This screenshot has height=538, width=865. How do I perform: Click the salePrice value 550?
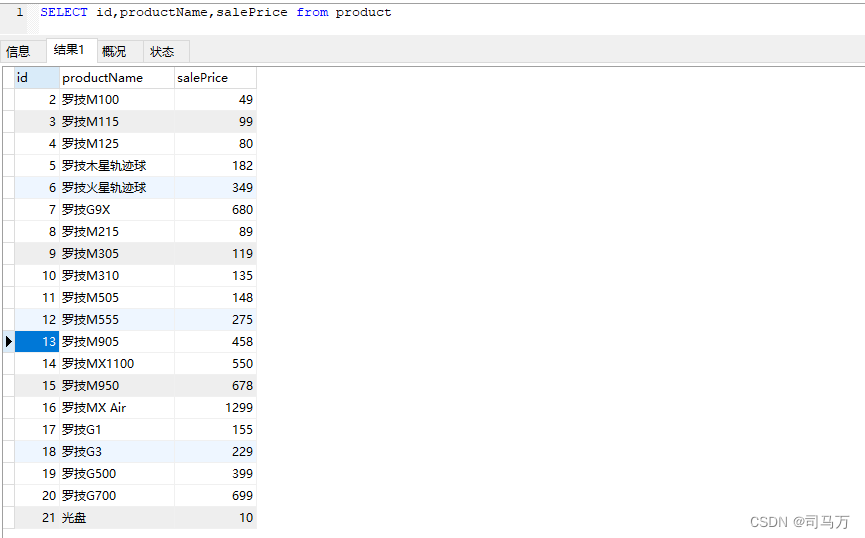point(215,364)
